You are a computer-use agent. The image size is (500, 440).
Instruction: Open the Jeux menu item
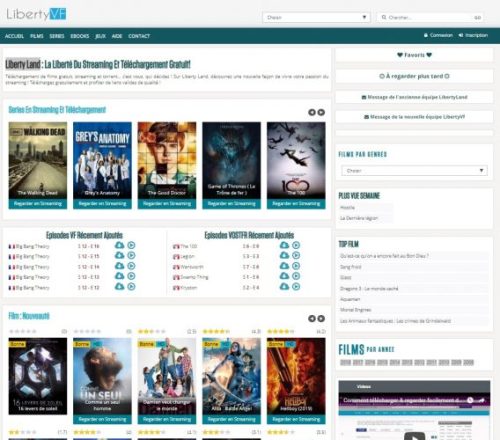pos(100,36)
